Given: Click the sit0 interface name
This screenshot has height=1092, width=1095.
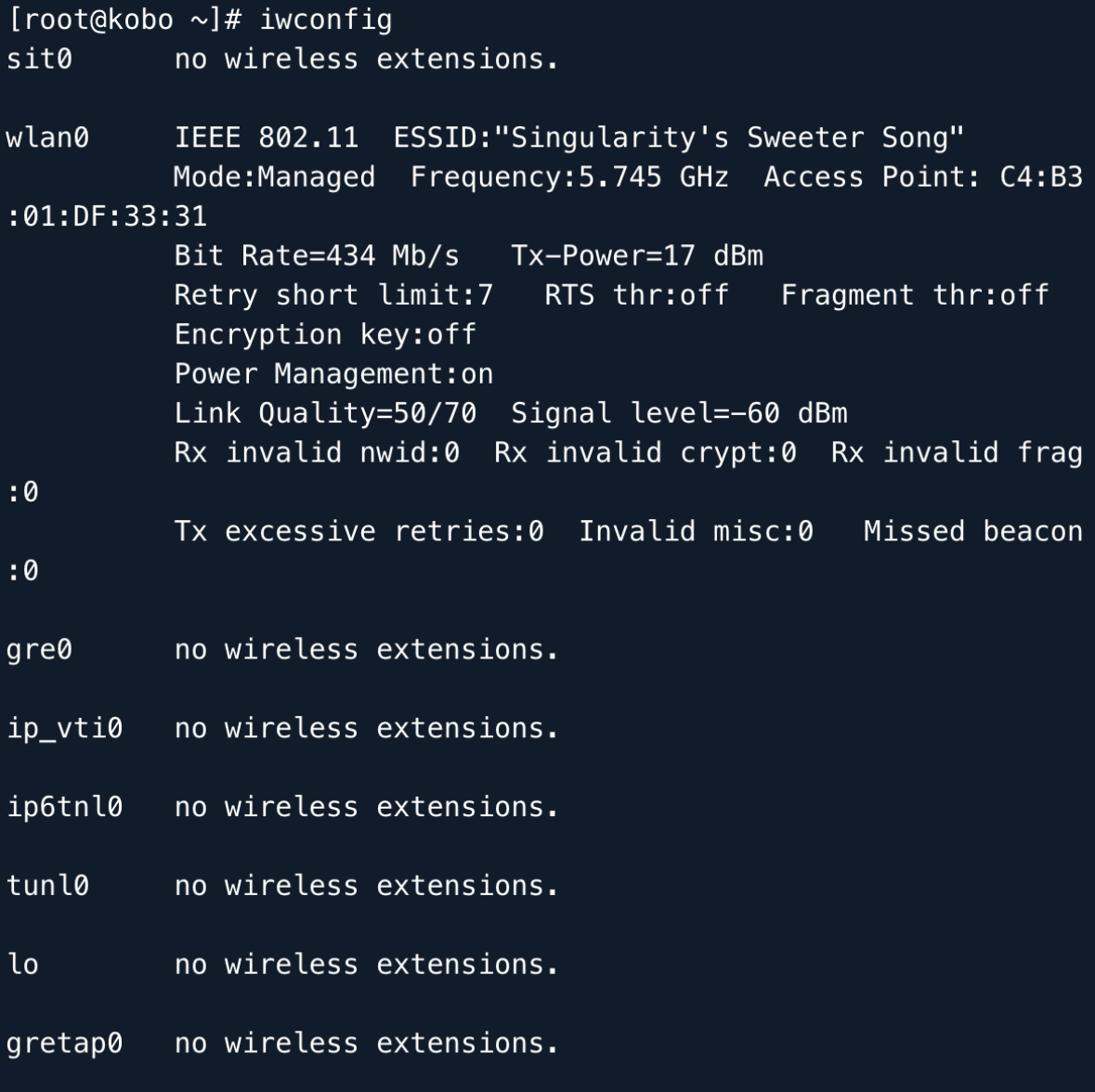Looking at the screenshot, I should point(39,59).
